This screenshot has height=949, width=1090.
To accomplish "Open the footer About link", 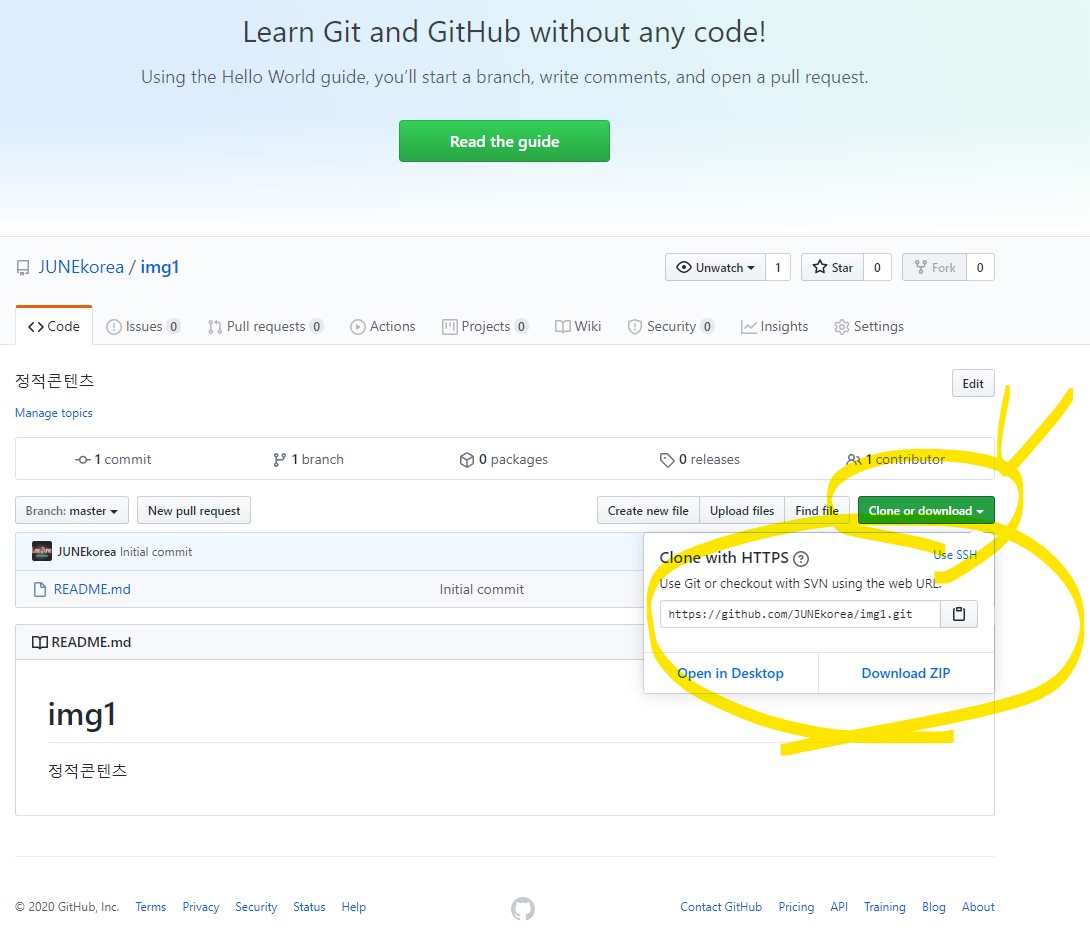I will click(978, 907).
